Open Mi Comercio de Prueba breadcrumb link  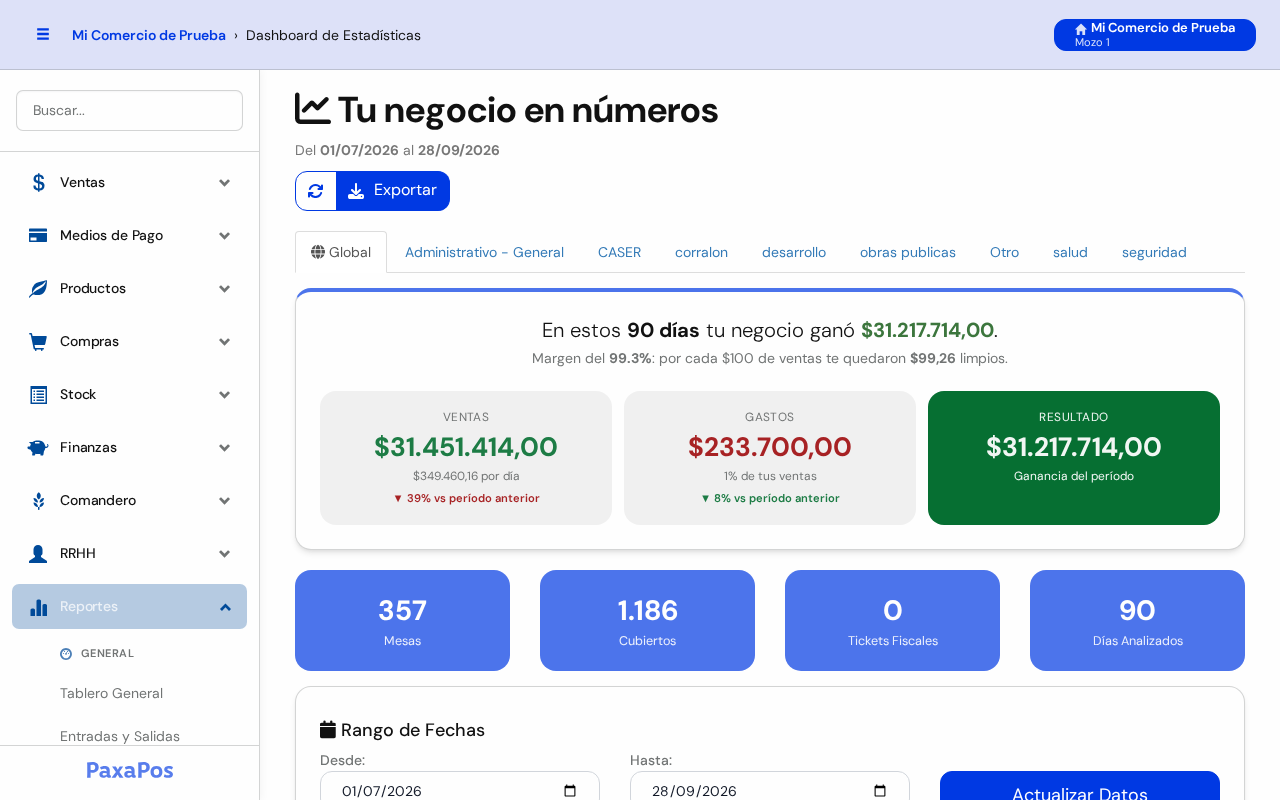pos(149,35)
